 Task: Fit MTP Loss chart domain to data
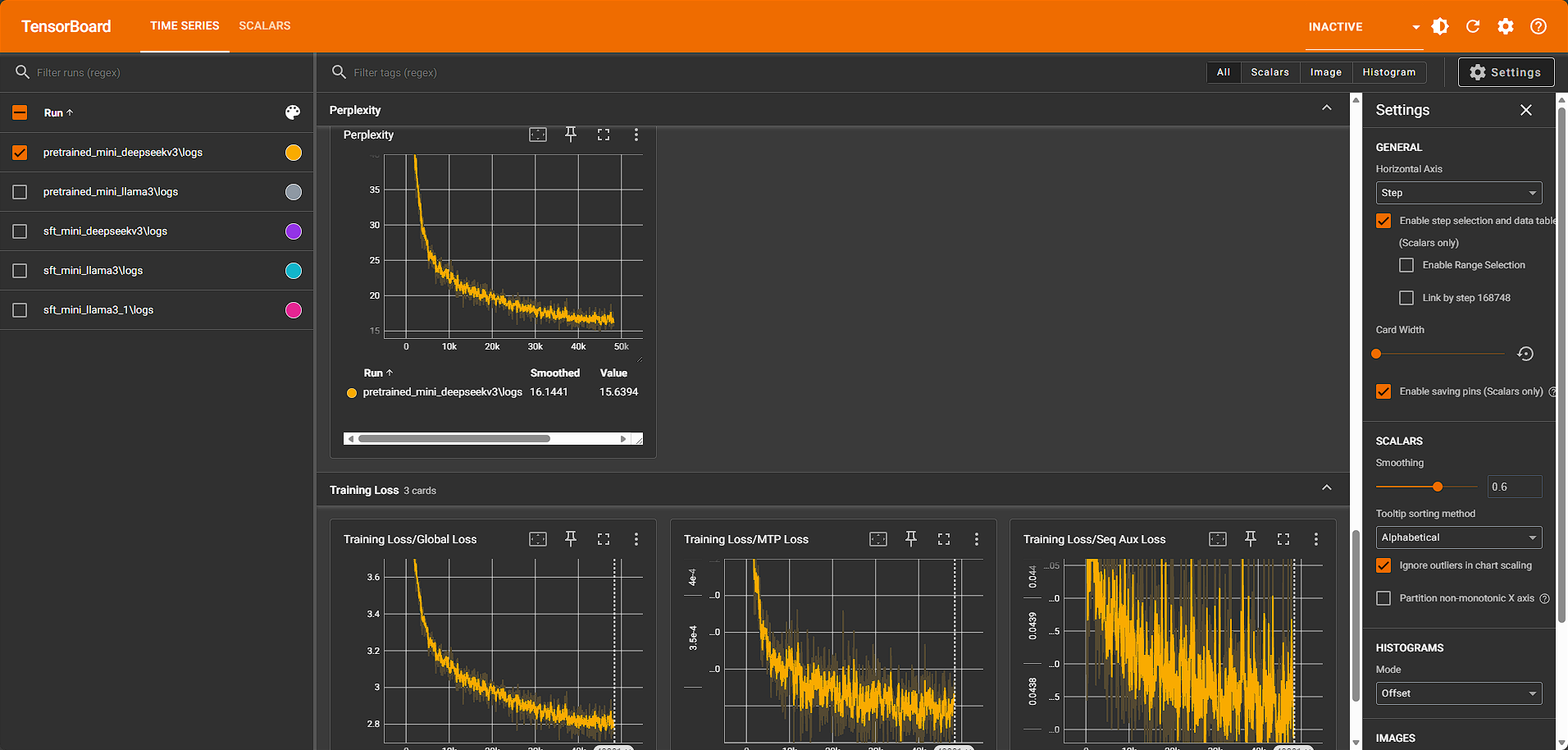[878, 539]
